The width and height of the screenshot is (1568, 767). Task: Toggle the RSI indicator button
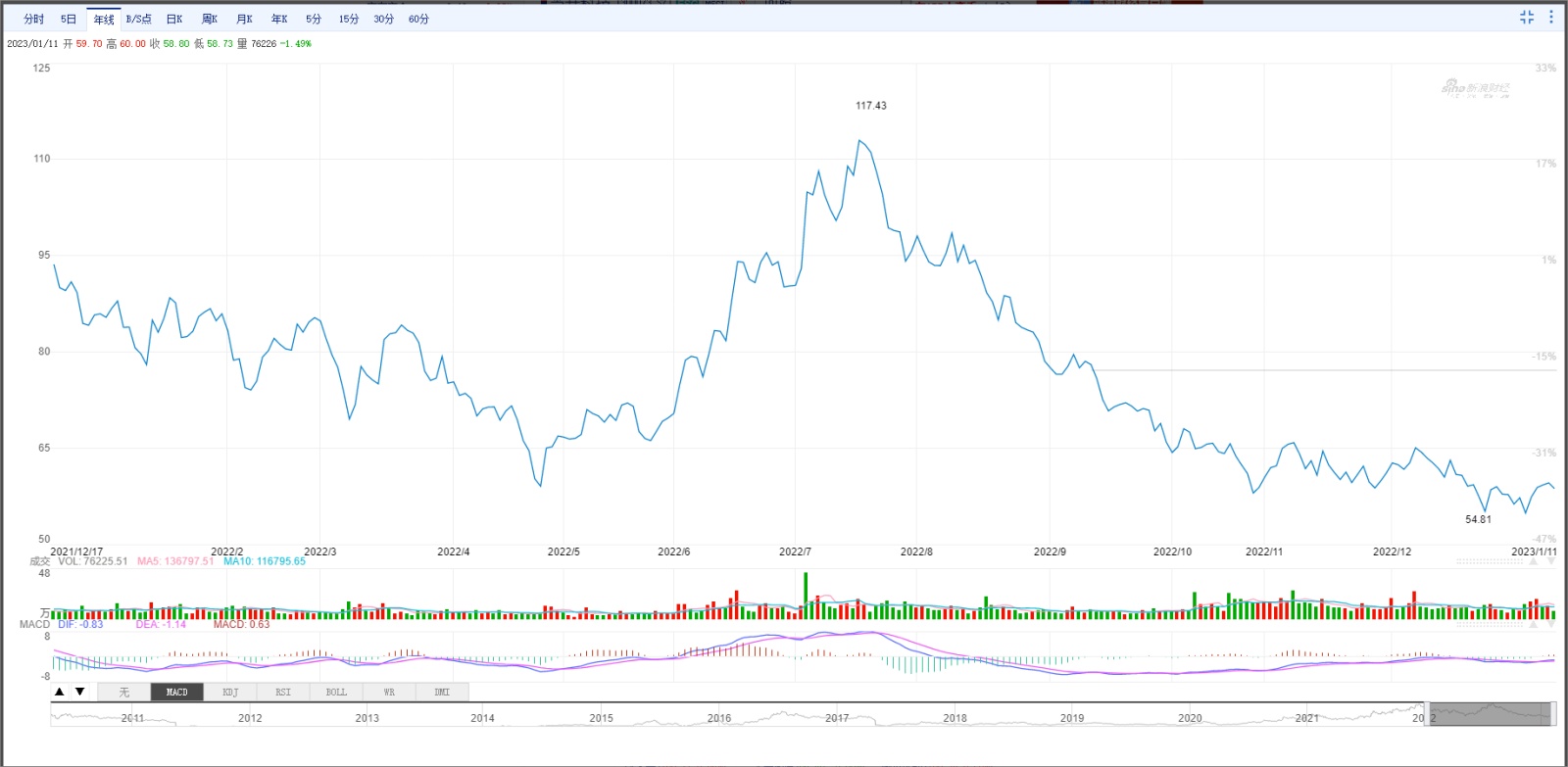pos(283,692)
